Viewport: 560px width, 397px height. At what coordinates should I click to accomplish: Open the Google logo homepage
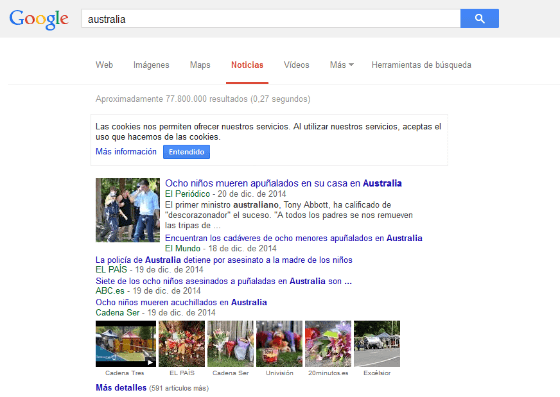39,19
